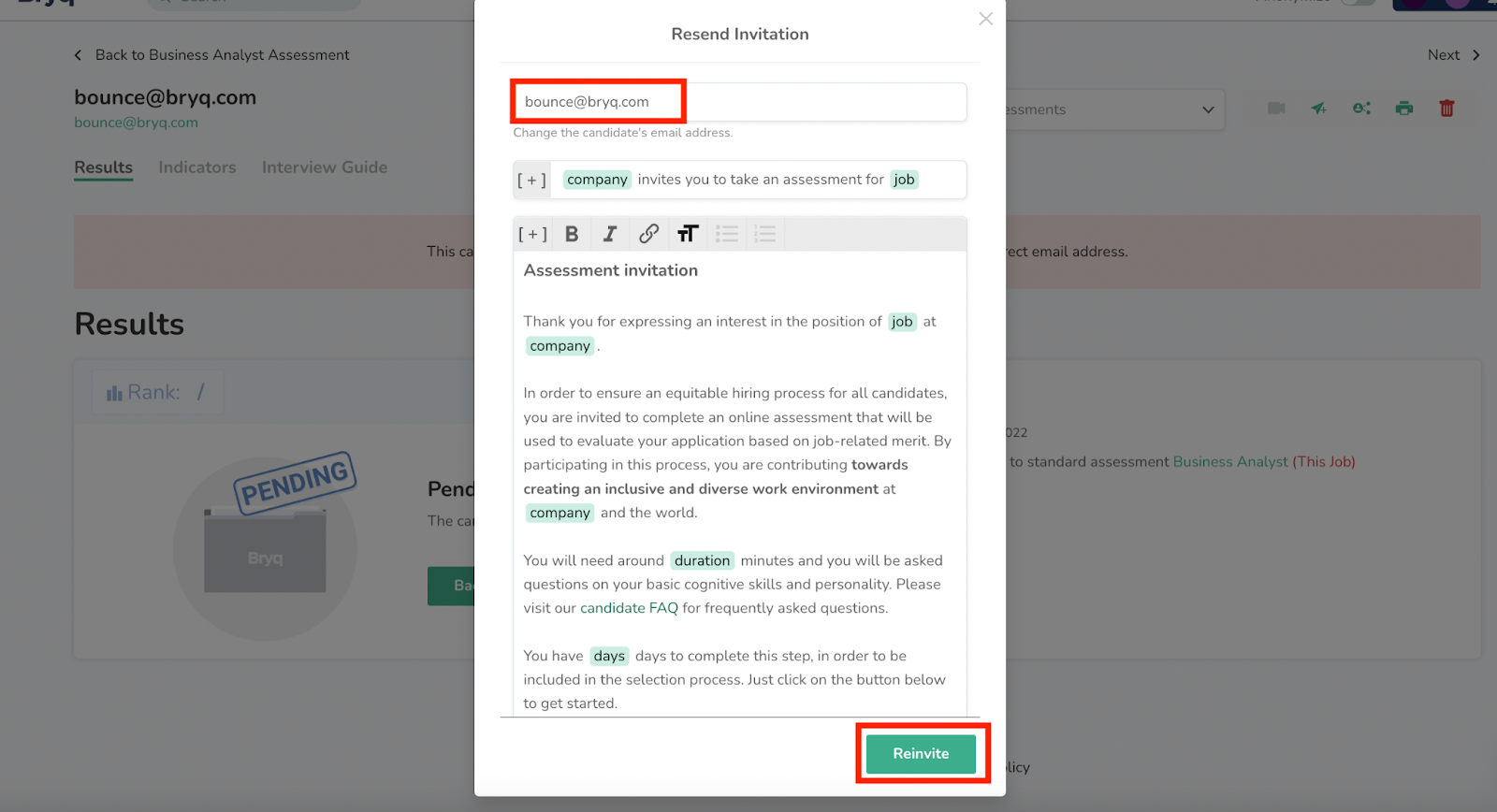Insert a numbered list
Image resolution: width=1497 pixels, height=812 pixels.
765,234
